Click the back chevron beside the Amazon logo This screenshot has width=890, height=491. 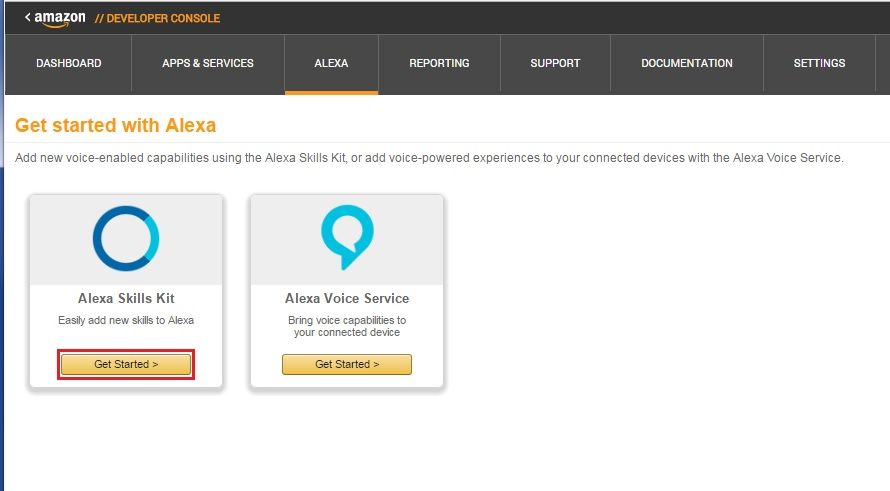[28, 18]
